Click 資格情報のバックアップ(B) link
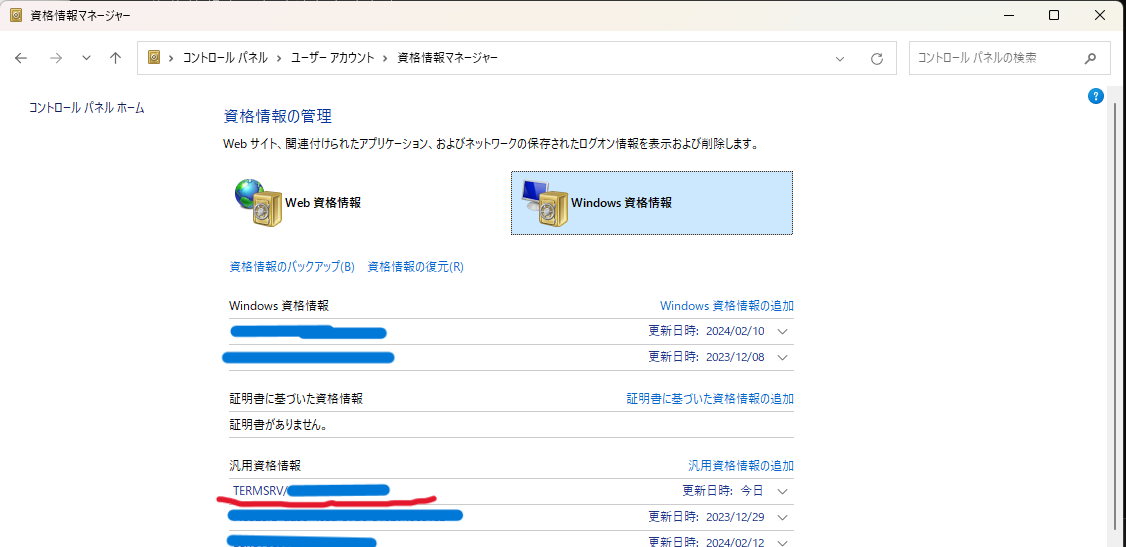The height and width of the screenshot is (547, 1126). [292, 266]
